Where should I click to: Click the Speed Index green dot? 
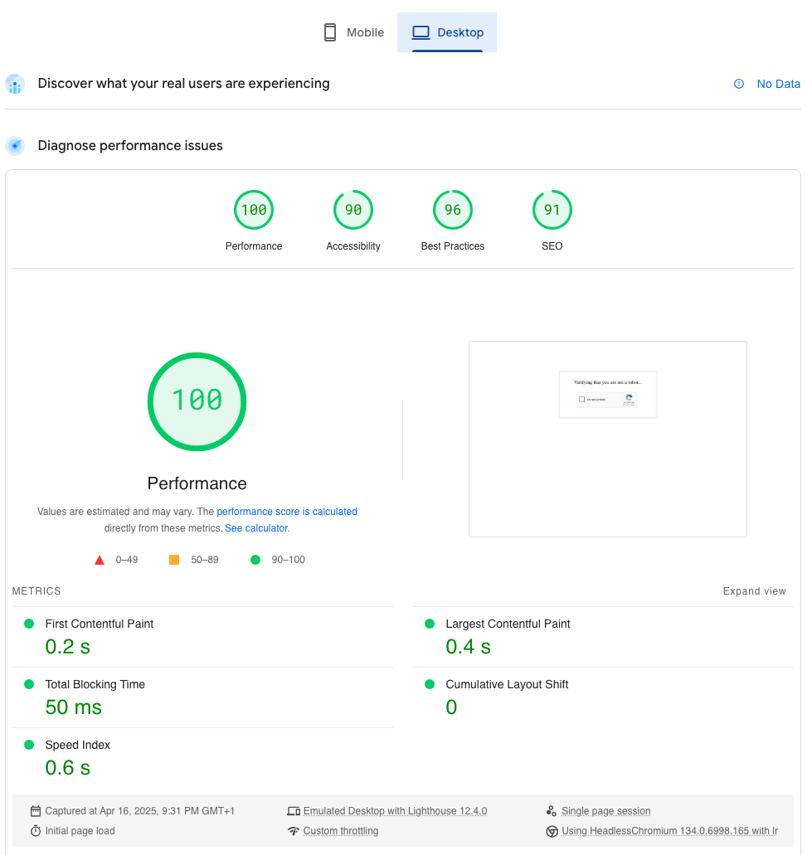coord(29,744)
